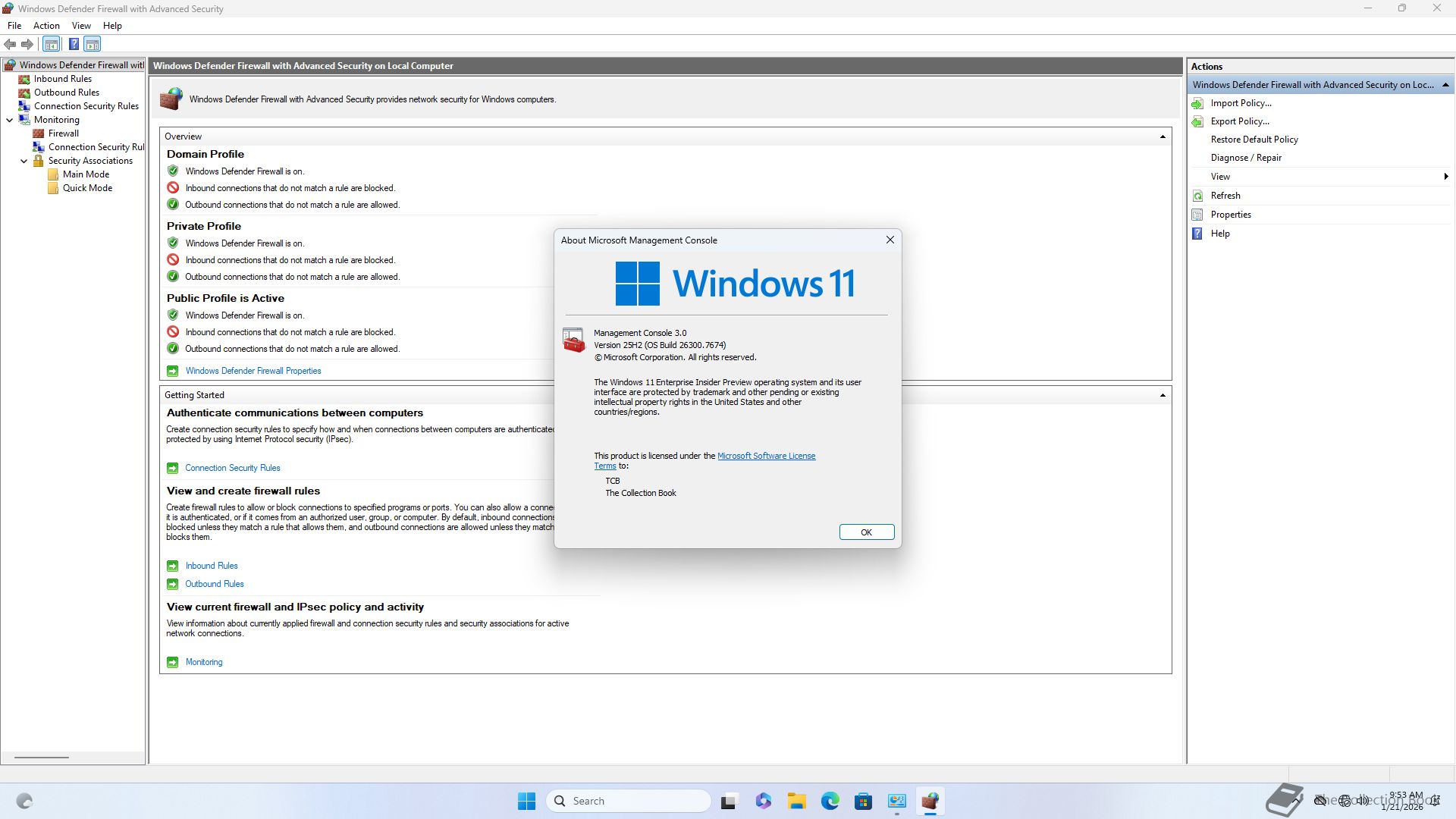This screenshot has height=819, width=1456.
Task: Collapse the Security Associations tree node
Action: (24, 161)
